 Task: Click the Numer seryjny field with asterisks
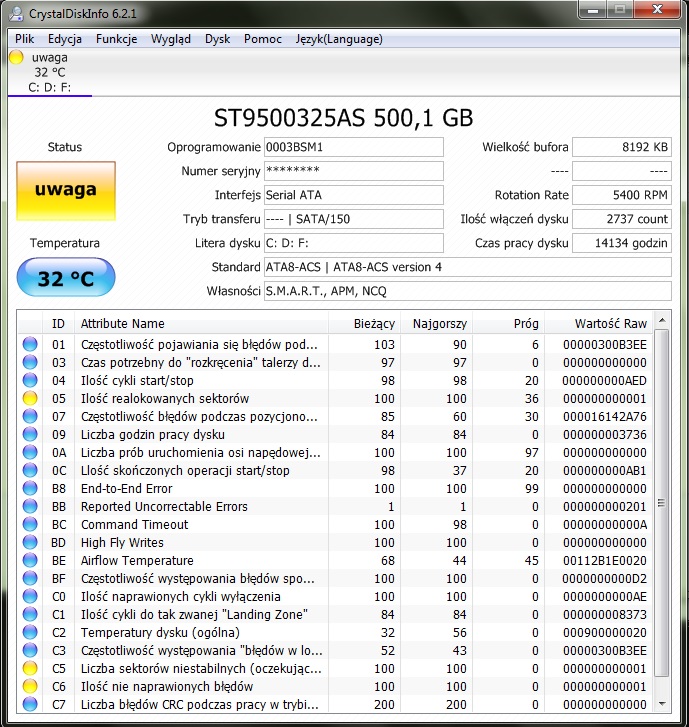coord(354,171)
